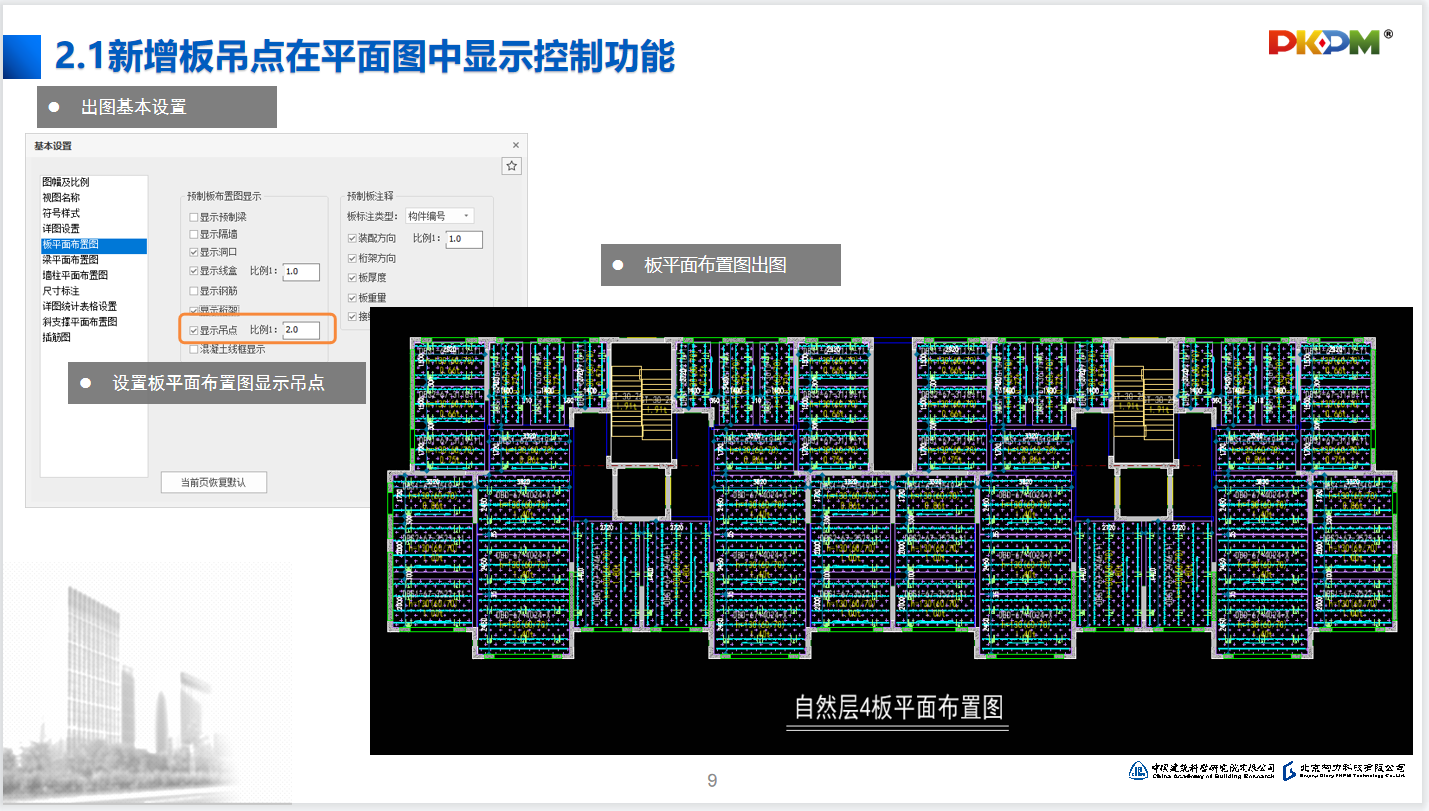This screenshot has height=811, width=1429.
Task: Enable the 显示钢筋 checkbox
Action: point(194,291)
